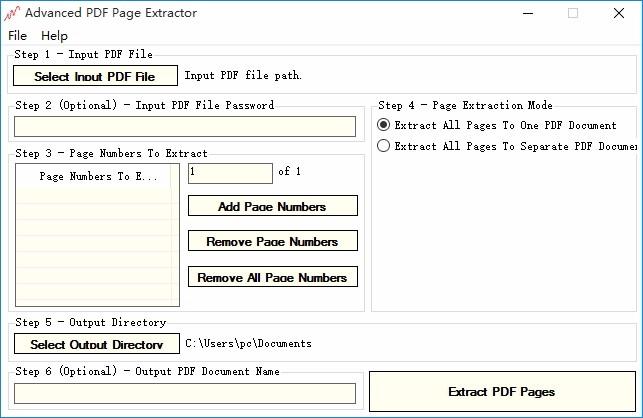Open the File menu
This screenshot has width=643, height=418.
[17, 35]
